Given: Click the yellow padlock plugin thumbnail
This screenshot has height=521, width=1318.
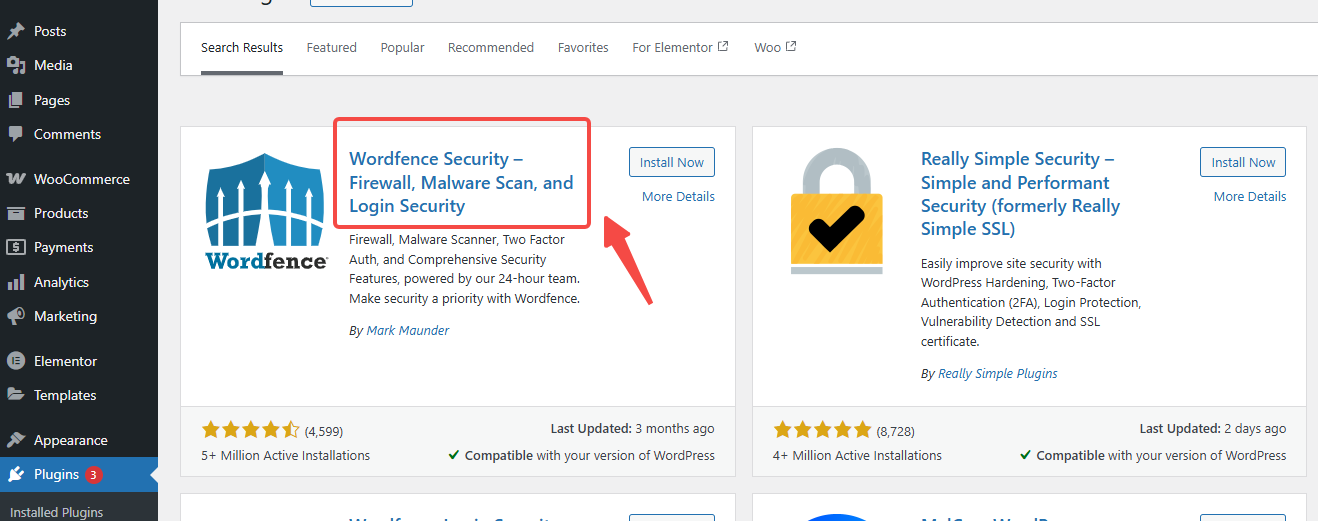Looking at the screenshot, I should pos(837,211).
